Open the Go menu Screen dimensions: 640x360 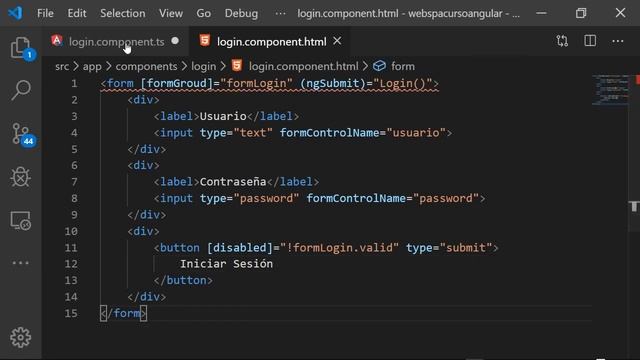pos(203,13)
